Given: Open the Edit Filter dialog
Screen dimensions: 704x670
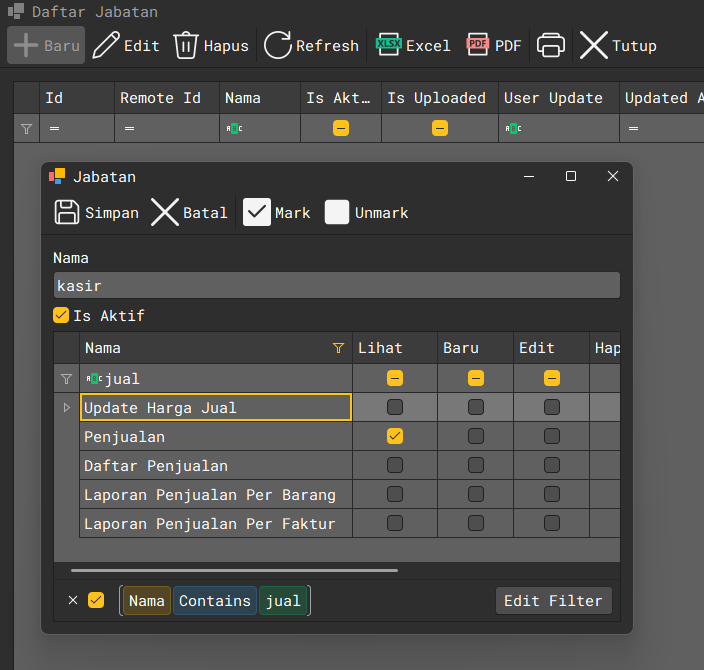Looking at the screenshot, I should coord(553,600).
